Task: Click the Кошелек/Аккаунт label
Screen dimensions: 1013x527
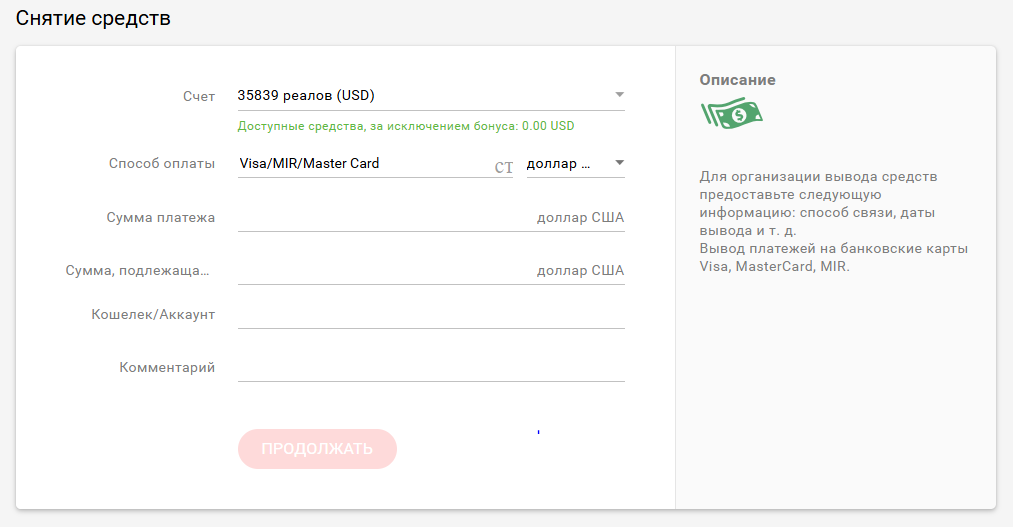Action: (x=153, y=314)
